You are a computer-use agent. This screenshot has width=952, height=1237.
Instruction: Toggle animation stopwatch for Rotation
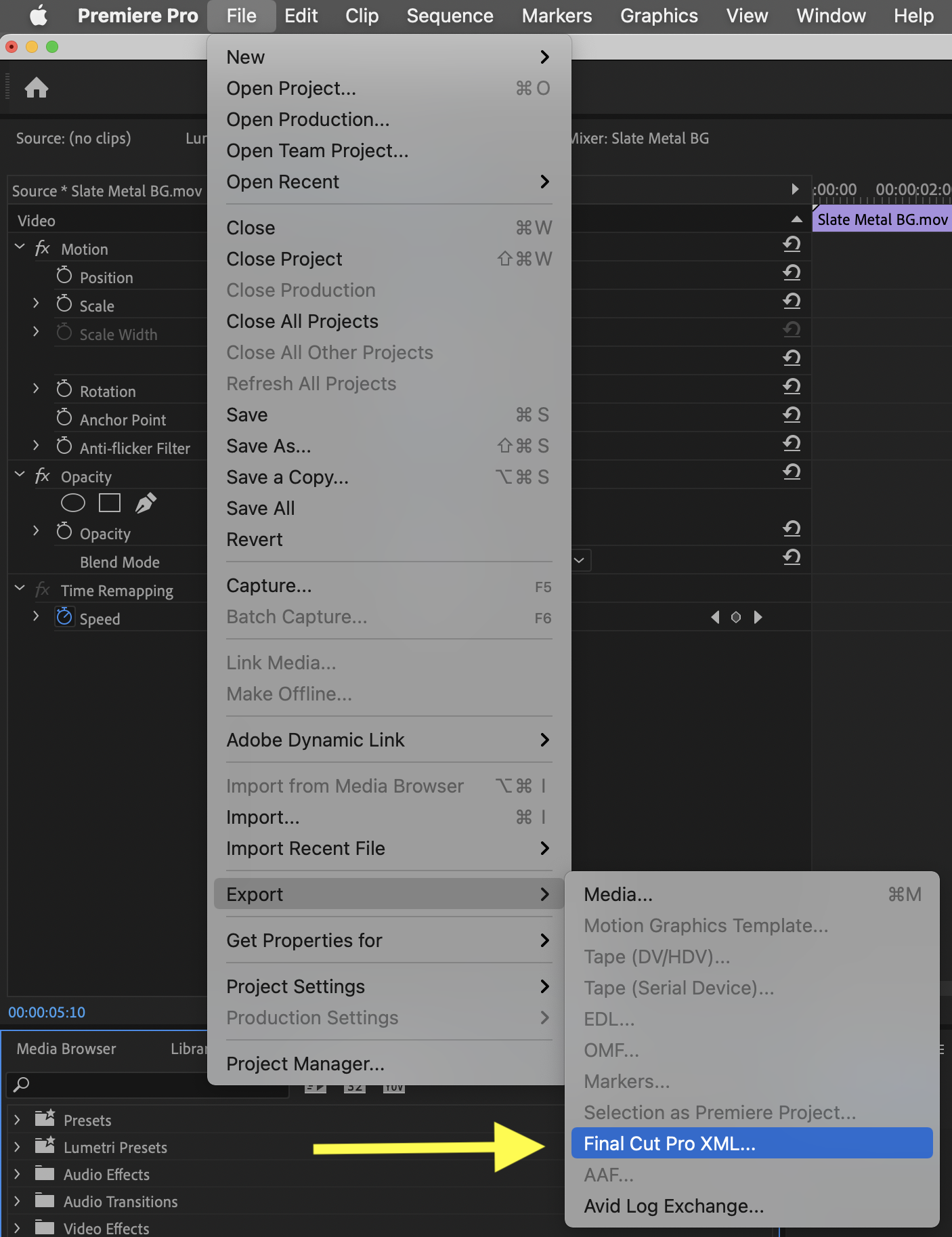pos(64,390)
